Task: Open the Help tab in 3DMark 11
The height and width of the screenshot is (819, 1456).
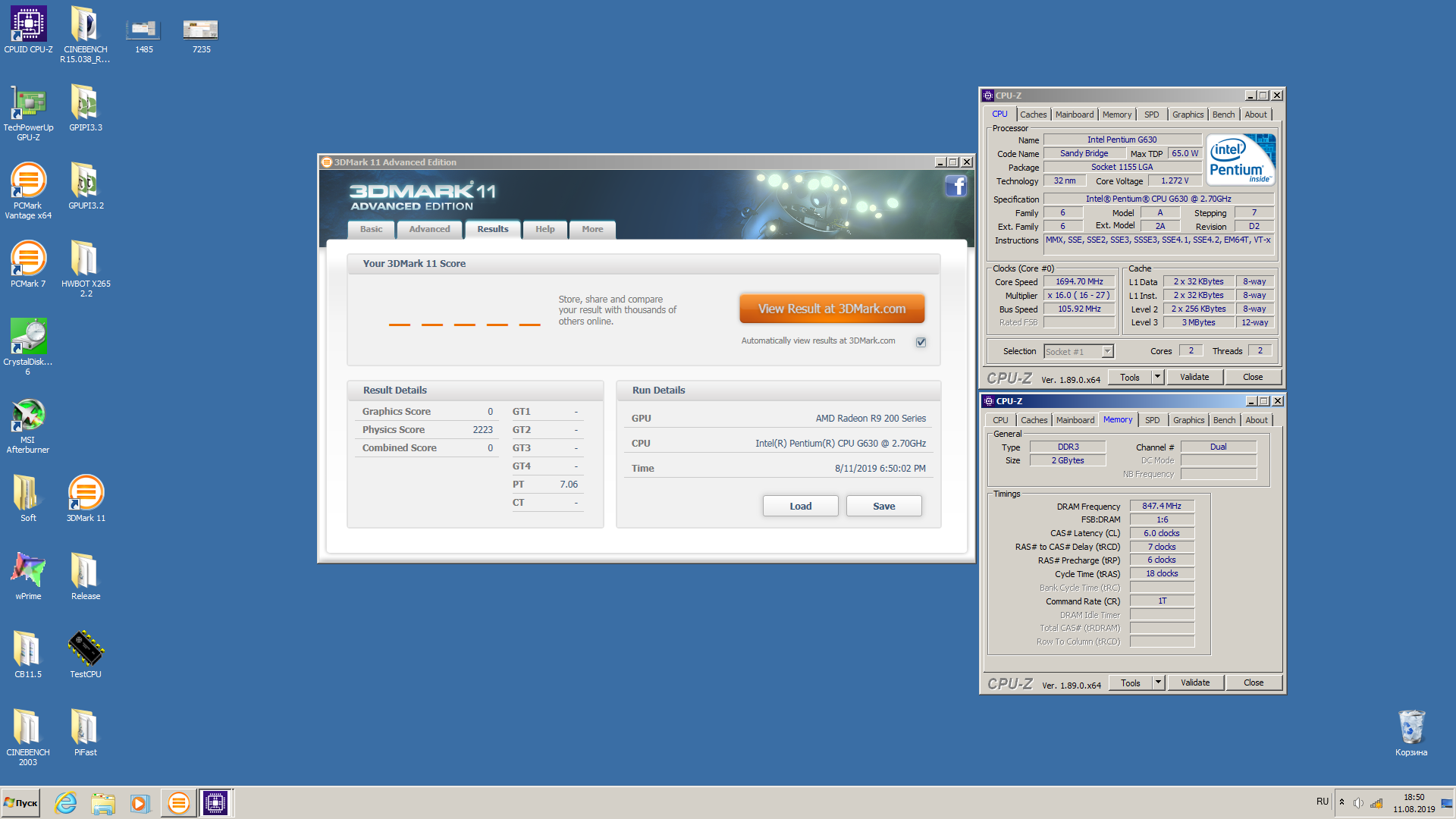Action: click(544, 229)
